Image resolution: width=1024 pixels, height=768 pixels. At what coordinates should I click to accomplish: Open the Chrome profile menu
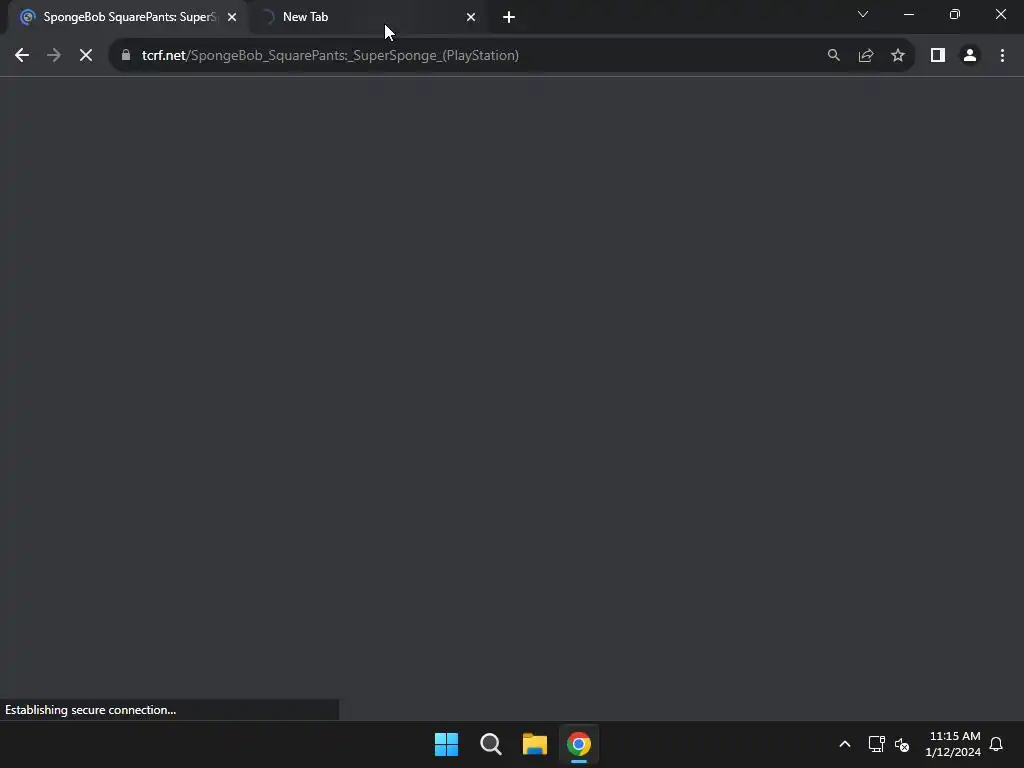(x=970, y=56)
